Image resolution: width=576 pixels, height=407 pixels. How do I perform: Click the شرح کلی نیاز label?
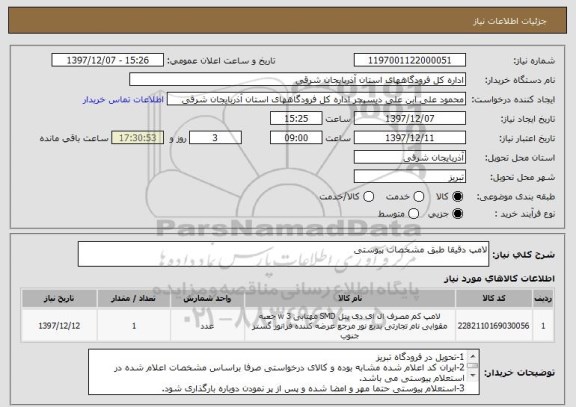(523, 254)
